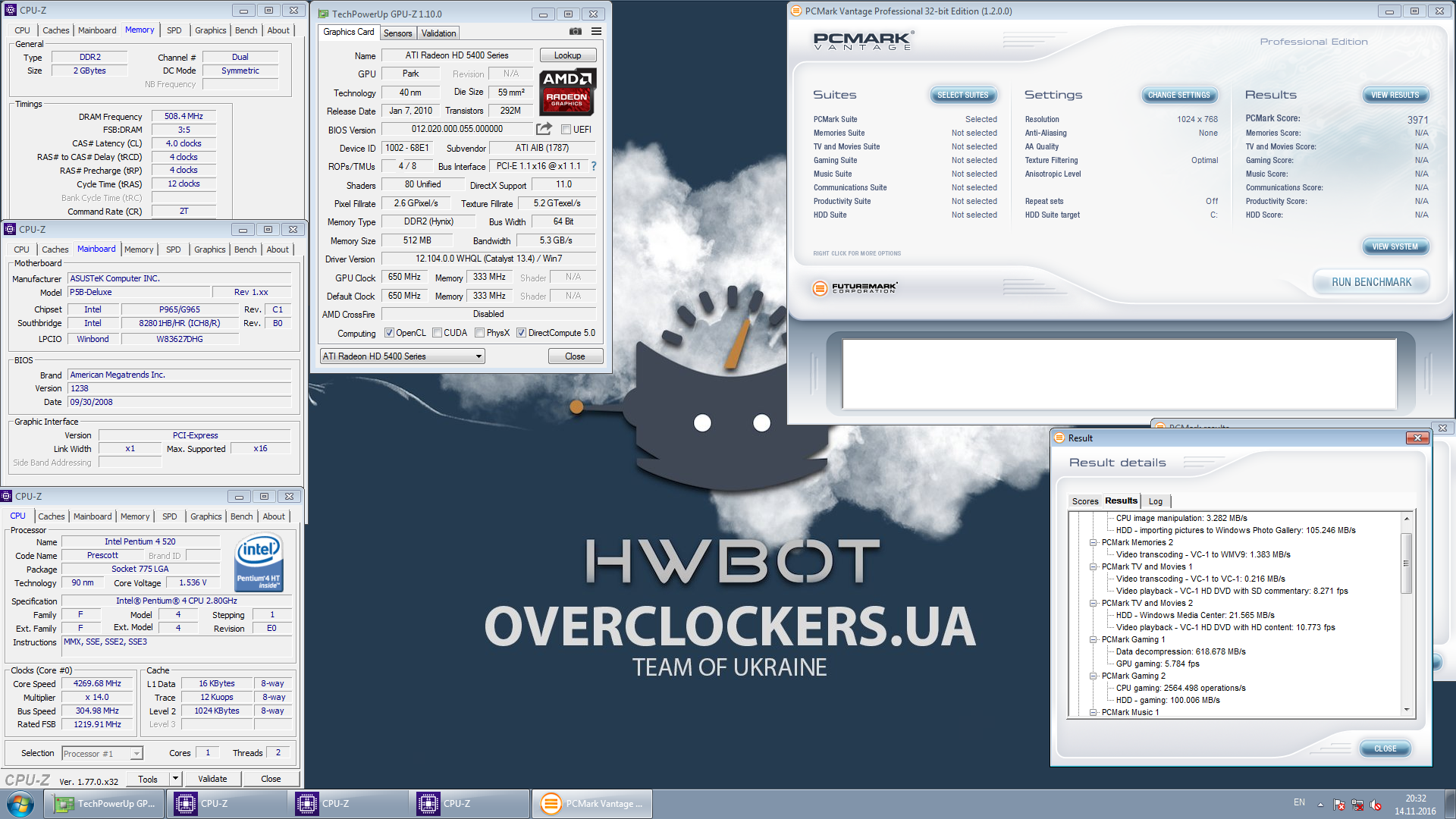Click the muted speaker volume tray icon
1456x819 pixels.
tap(1376, 805)
